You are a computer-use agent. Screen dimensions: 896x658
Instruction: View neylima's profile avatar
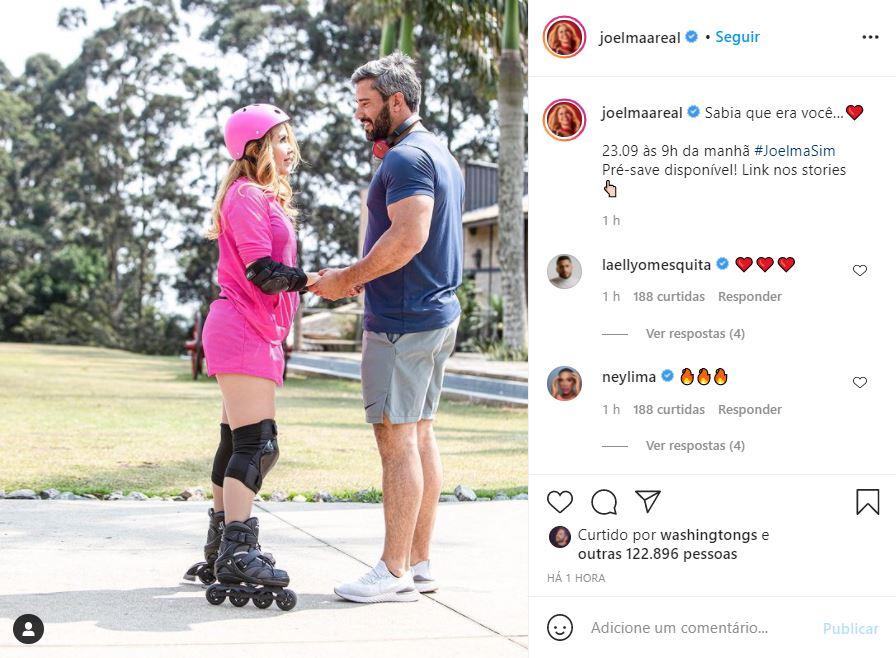pyautogui.click(x=564, y=383)
